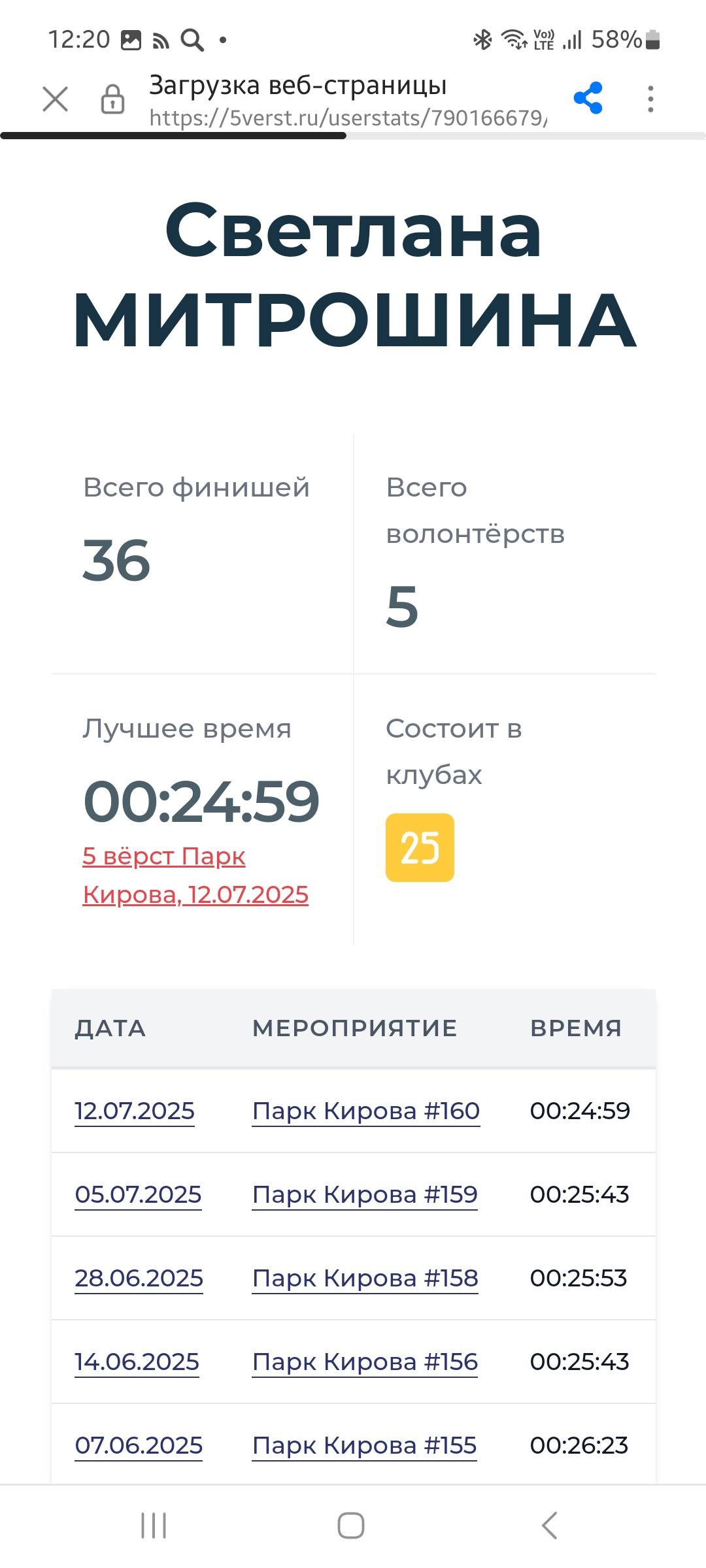Open event Парк Кирова #158
Screen dimensions: 706x1568
click(x=365, y=1278)
